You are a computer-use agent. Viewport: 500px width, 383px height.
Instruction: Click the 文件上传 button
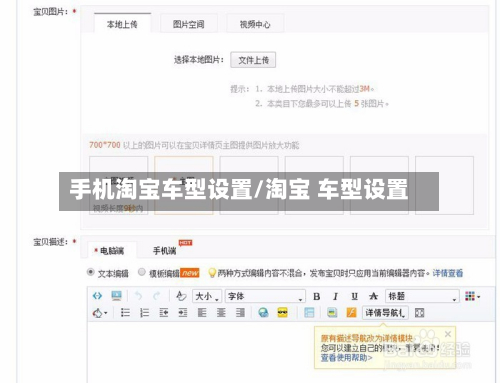[x=253, y=60]
